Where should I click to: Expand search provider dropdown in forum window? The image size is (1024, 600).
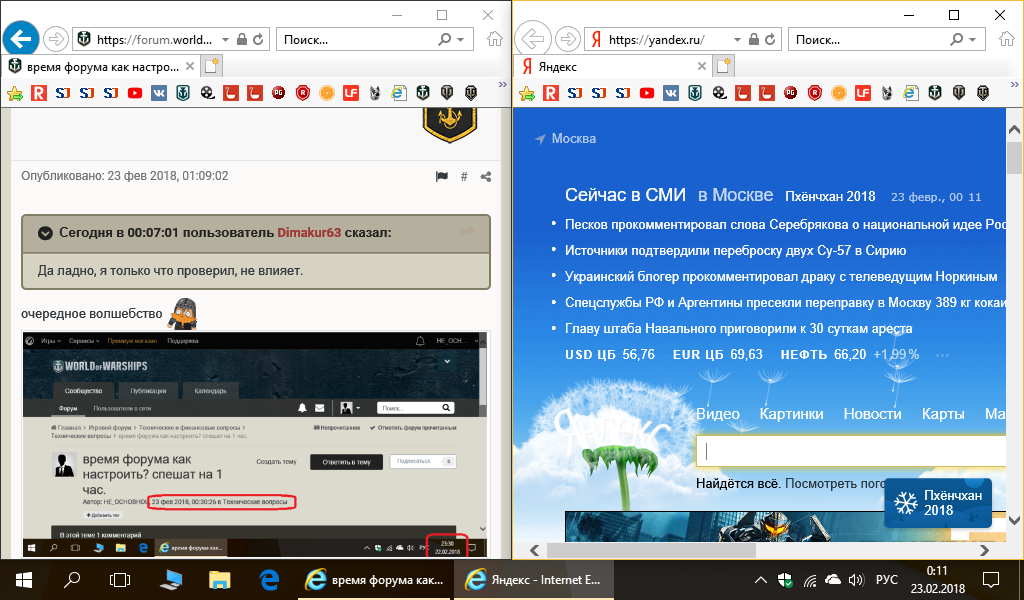pos(460,40)
